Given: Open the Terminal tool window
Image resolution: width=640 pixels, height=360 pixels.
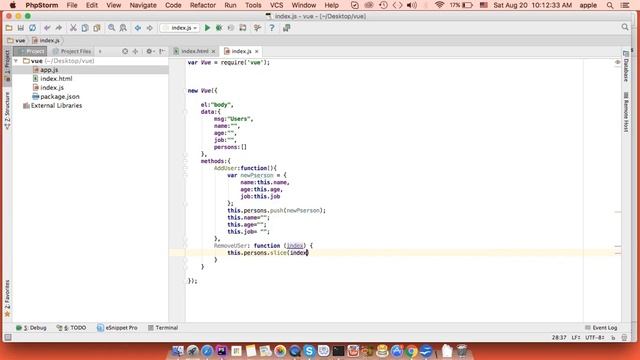Looking at the screenshot, I should tap(163, 328).
